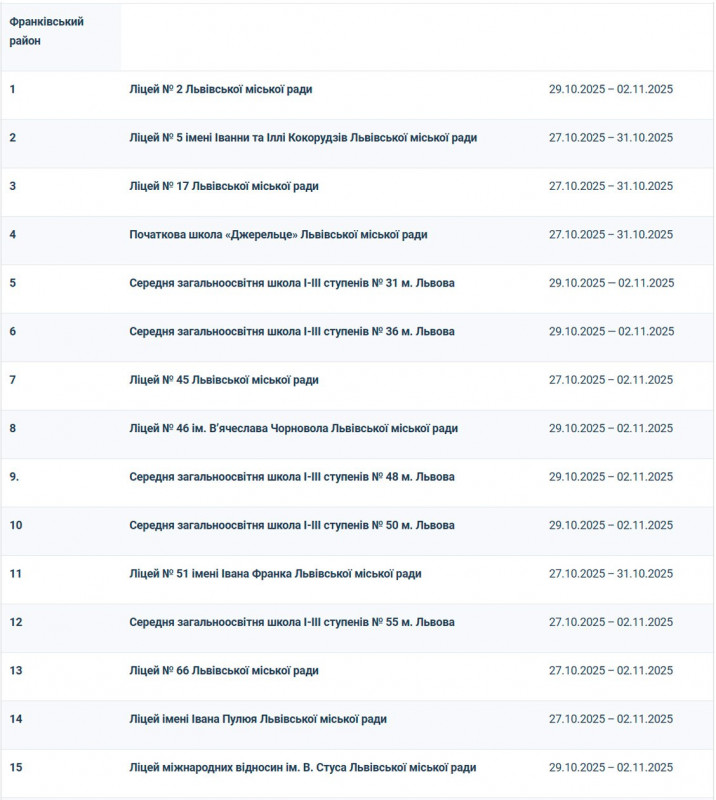Screen dimensions: 716x800
Task: Select school № 31 м. Львова name
Action: pyautogui.click(x=292, y=283)
